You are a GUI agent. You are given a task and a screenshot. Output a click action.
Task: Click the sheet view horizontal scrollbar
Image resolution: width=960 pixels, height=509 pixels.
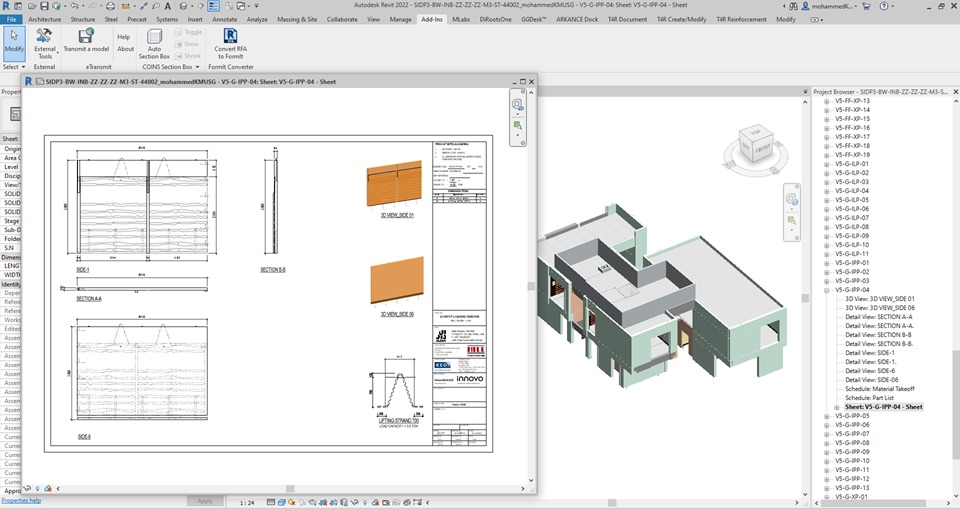[290, 489]
